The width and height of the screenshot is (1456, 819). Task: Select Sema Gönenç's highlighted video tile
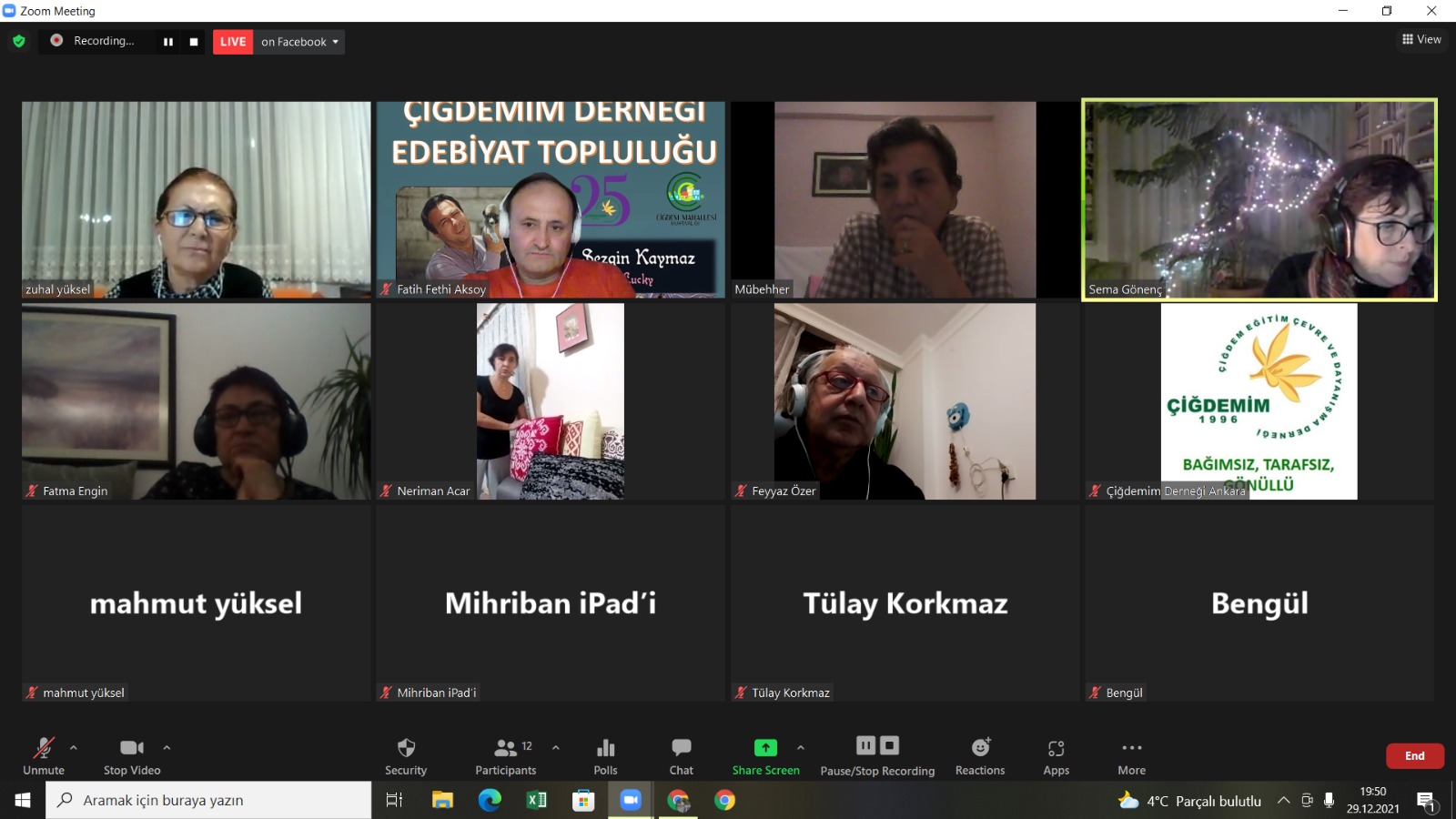pyautogui.click(x=1259, y=199)
